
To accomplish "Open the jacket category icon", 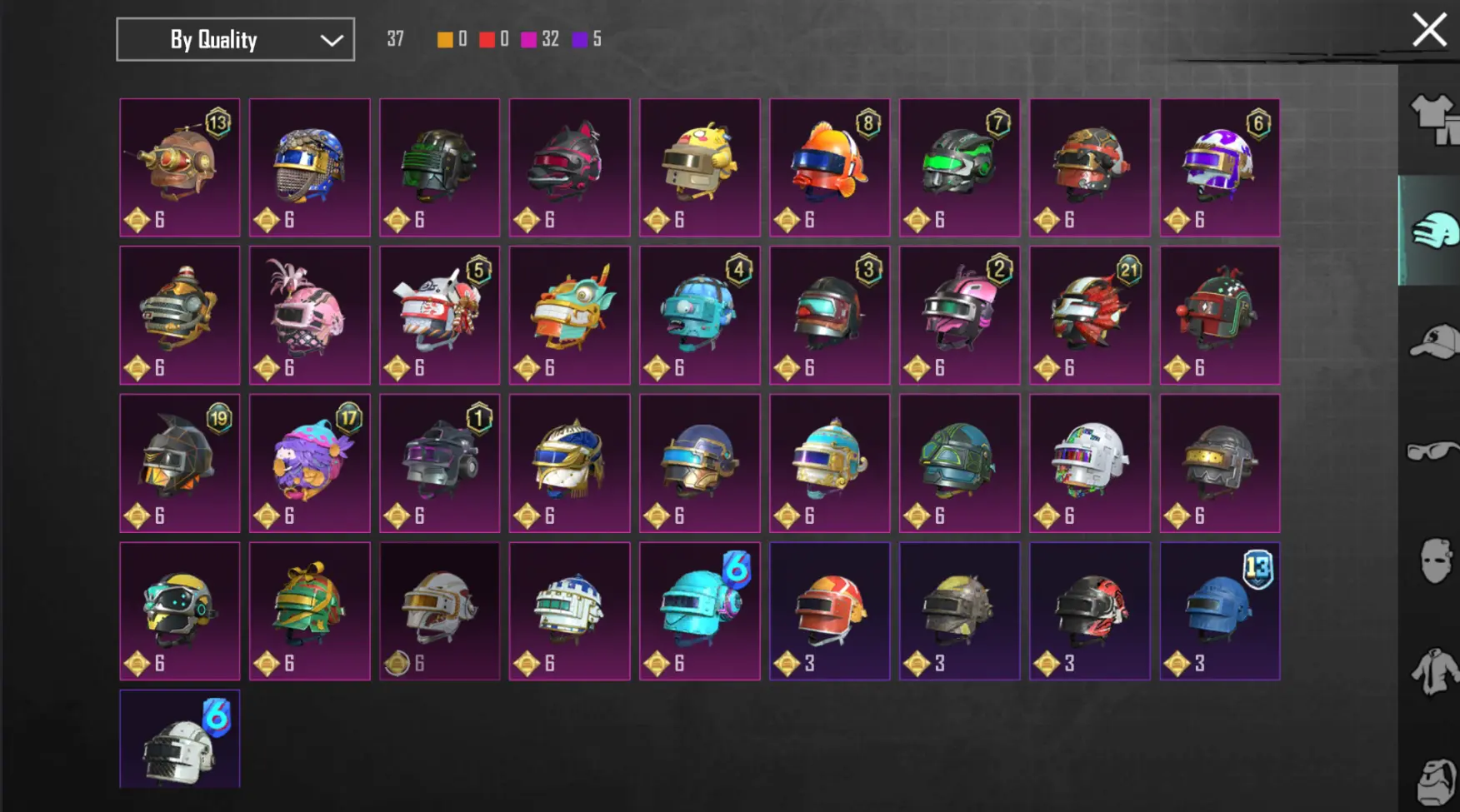I will pyautogui.click(x=1435, y=672).
